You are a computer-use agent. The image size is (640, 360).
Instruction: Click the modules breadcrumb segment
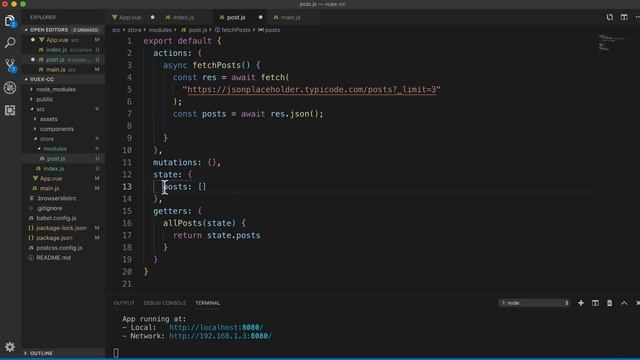pyautogui.click(x=160, y=30)
